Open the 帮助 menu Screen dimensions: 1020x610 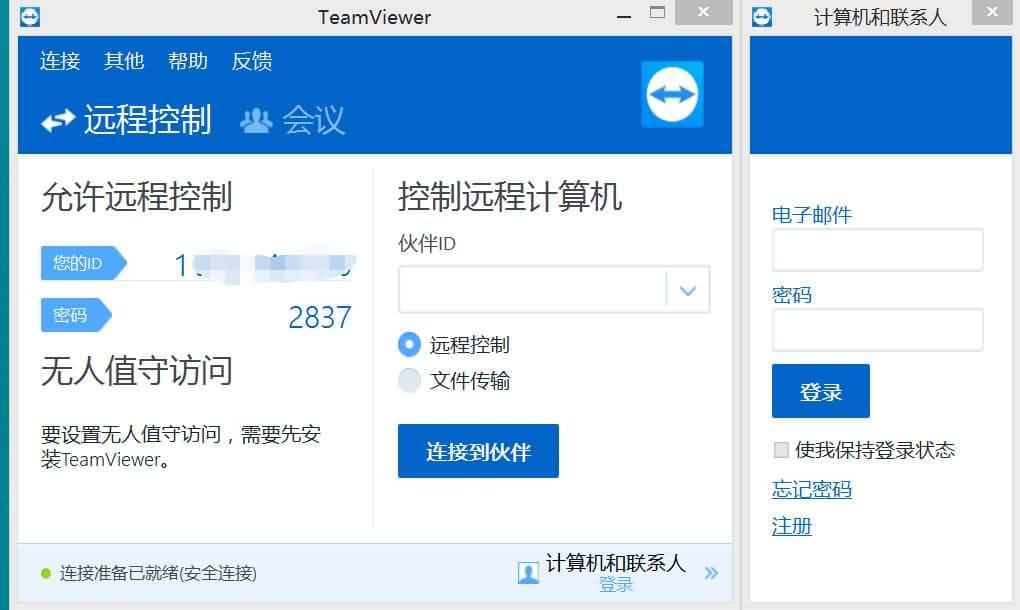187,60
